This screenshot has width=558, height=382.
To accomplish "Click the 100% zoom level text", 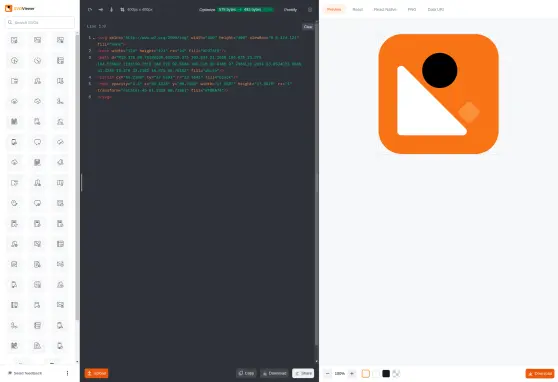I will coord(339,373).
